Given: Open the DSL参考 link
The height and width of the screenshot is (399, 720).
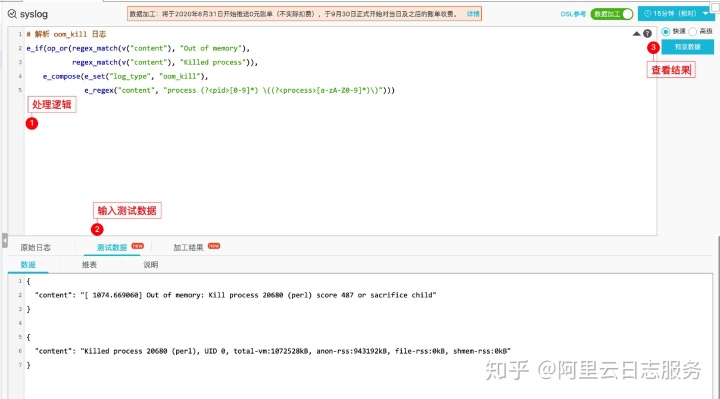Looking at the screenshot, I should pyautogui.click(x=573, y=14).
